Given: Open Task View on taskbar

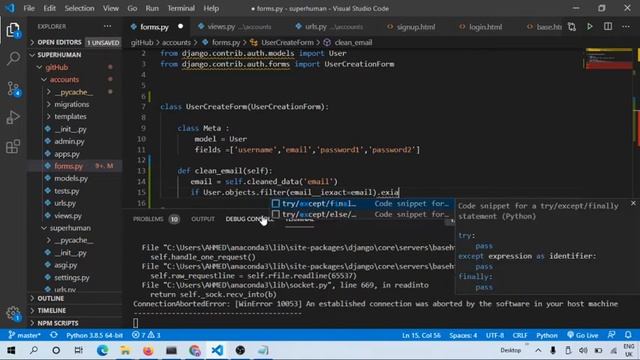Looking at the screenshot, I should (x=79, y=350).
